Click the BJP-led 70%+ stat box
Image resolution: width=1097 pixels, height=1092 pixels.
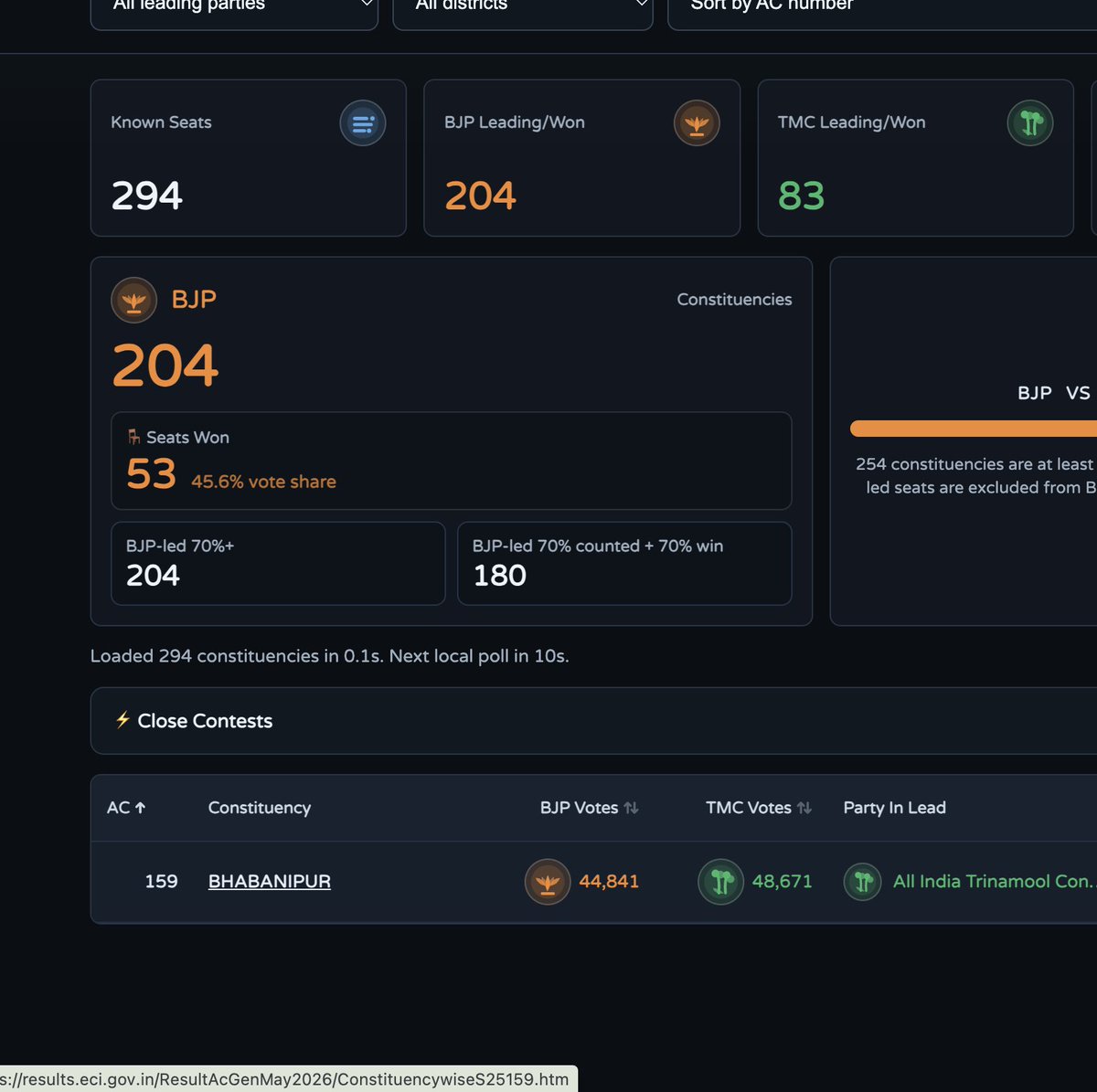[x=278, y=563]
